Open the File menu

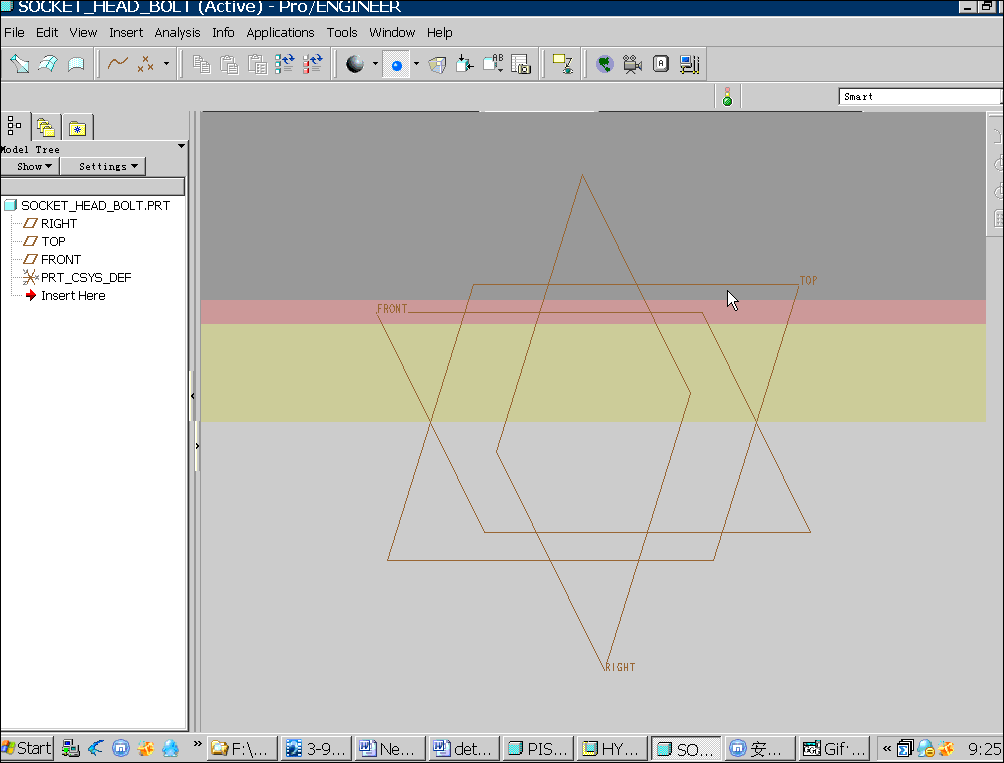coord(14,33)
